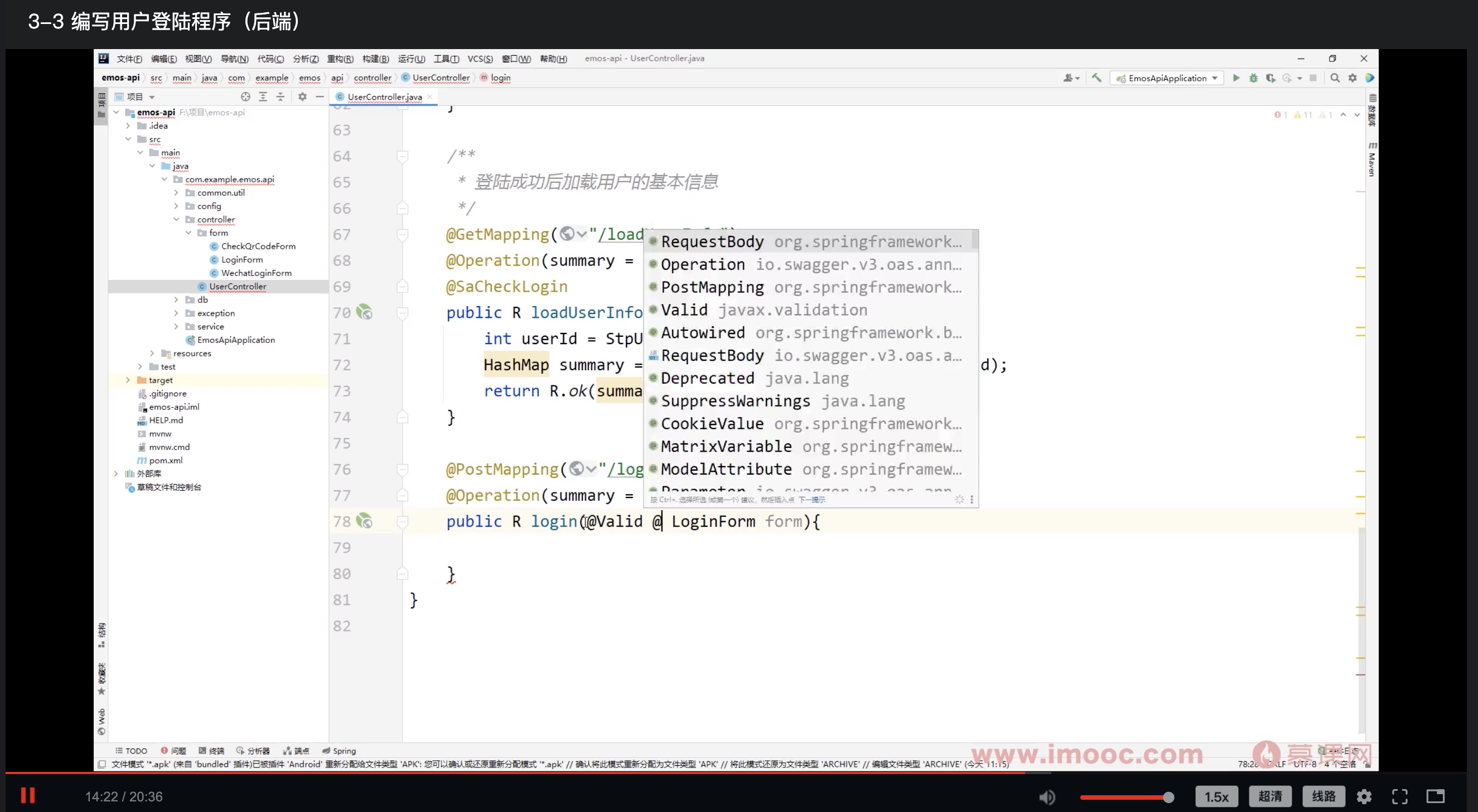Click gutter run icon on line 70
The height and width of the screenshot is (812, 1478).
364,312
